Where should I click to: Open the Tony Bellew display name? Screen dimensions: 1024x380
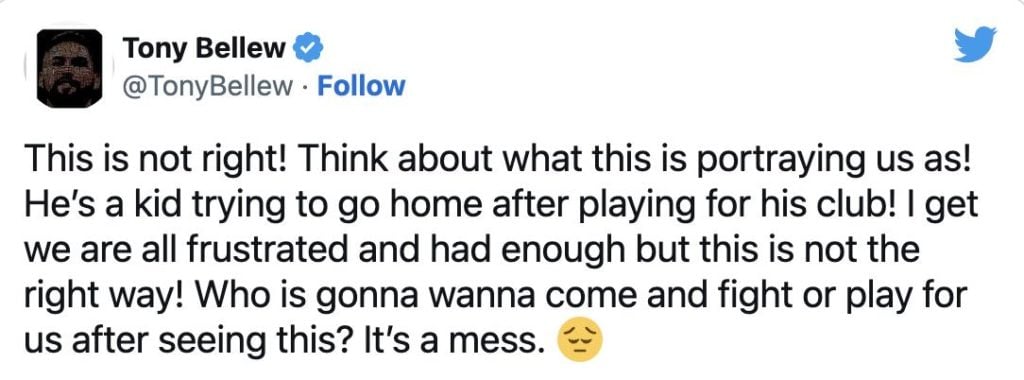click(204, 48)
